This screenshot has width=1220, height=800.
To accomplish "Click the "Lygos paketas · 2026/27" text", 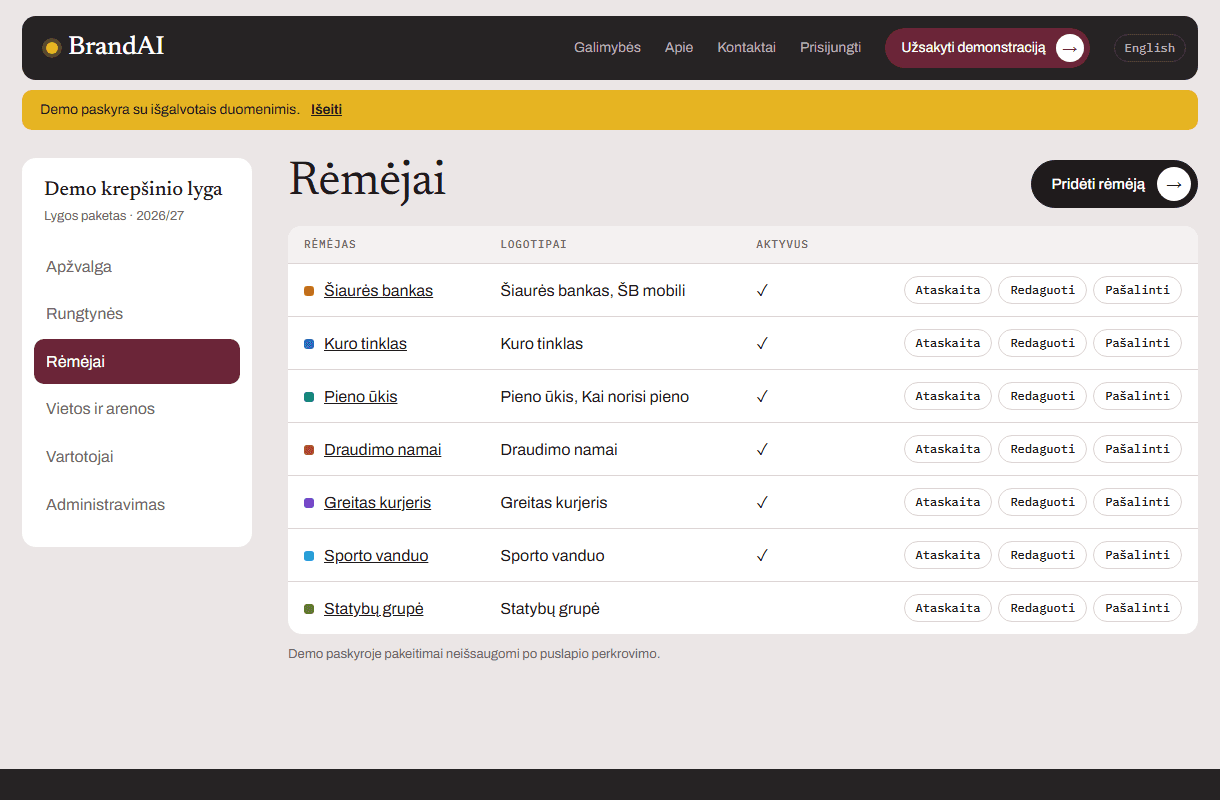I will [114, 216].
